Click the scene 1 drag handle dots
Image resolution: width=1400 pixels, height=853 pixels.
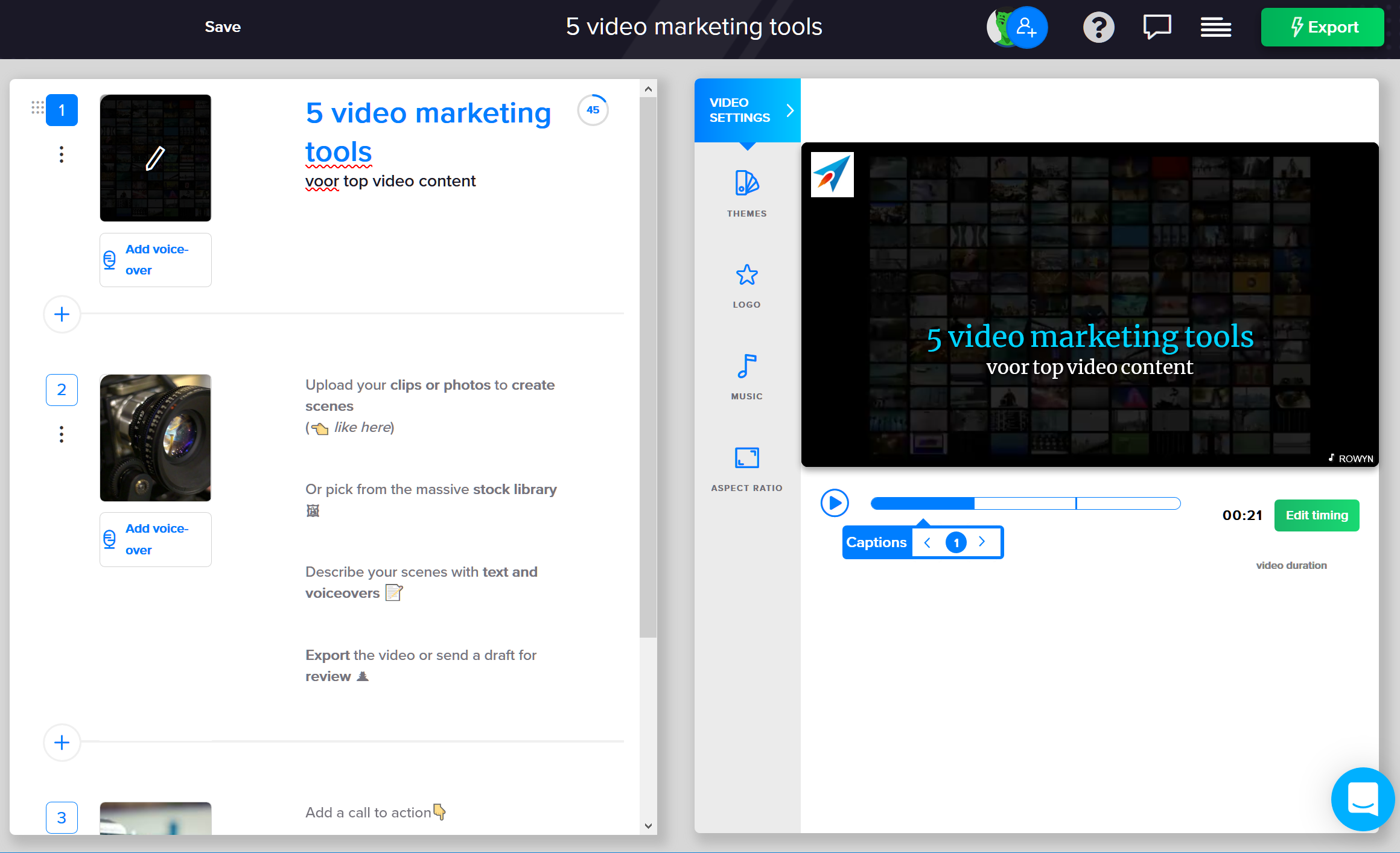click(37, 107)
